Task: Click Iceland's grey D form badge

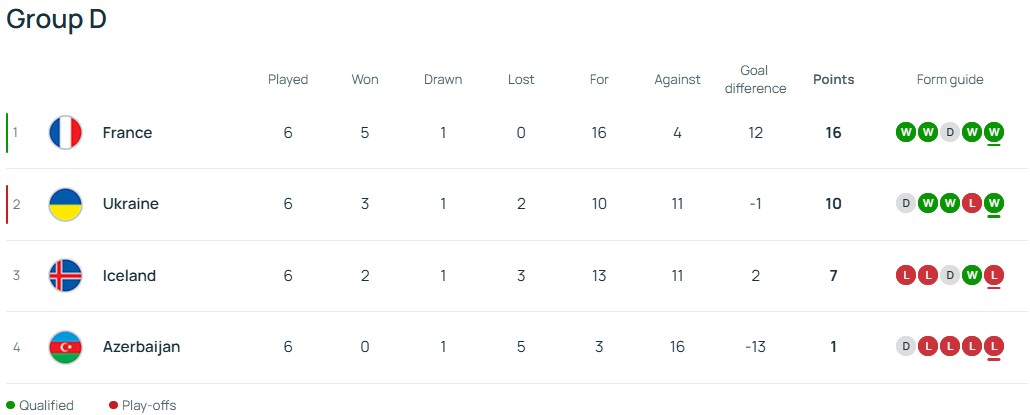Action: click(x=950, y=276)
